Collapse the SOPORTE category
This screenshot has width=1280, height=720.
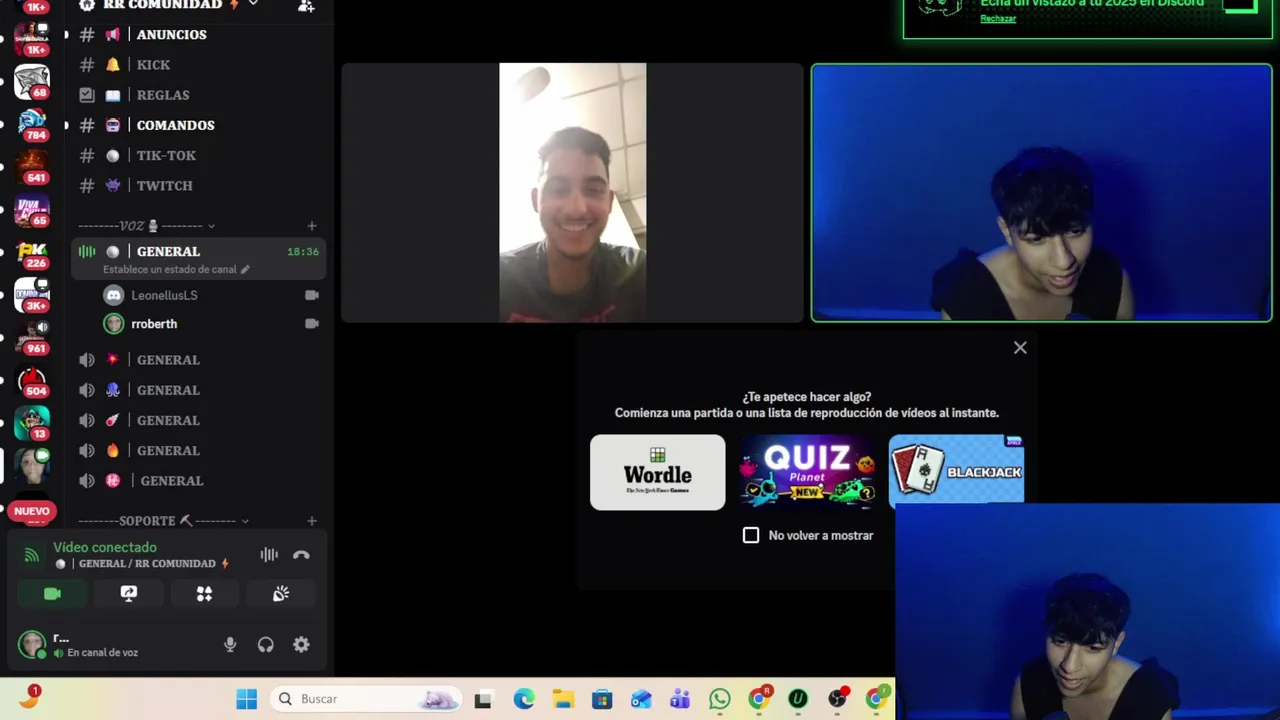pyautogui.click(x=164, y=521)
